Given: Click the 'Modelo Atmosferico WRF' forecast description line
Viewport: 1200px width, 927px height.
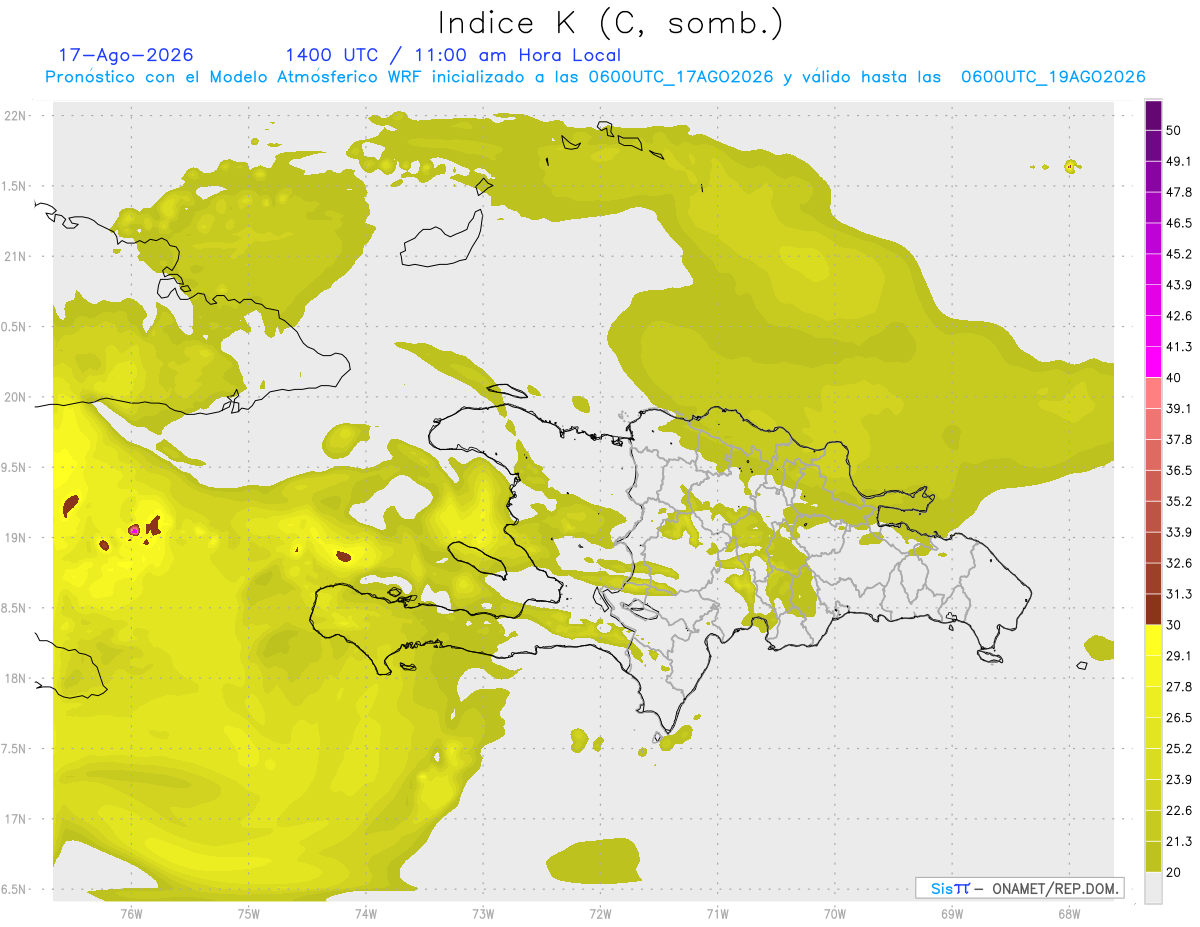Looking at the screenshot, I should pos(595,77).
